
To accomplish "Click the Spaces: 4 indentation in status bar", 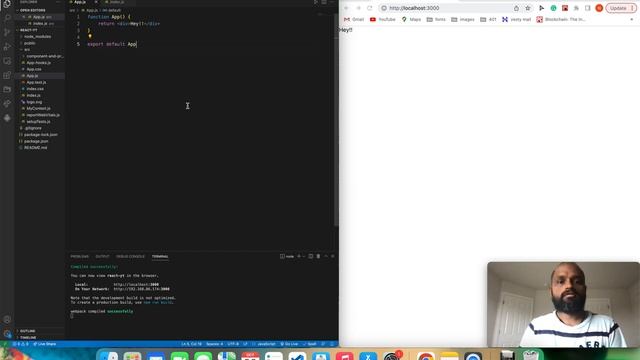I will tap(214, 344).
